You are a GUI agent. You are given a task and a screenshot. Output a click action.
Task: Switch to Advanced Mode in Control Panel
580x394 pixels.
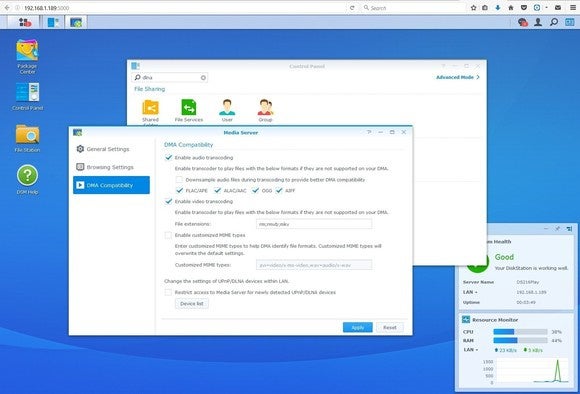pos(458,77)
